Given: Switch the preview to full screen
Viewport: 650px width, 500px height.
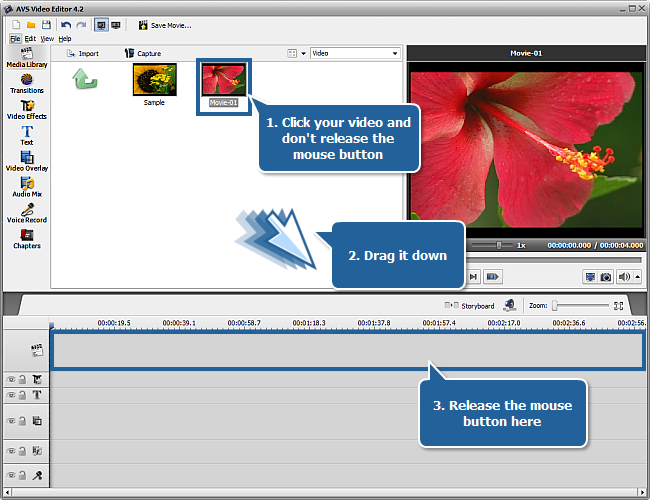Looking at the screenshot, I should coord(590,277).
